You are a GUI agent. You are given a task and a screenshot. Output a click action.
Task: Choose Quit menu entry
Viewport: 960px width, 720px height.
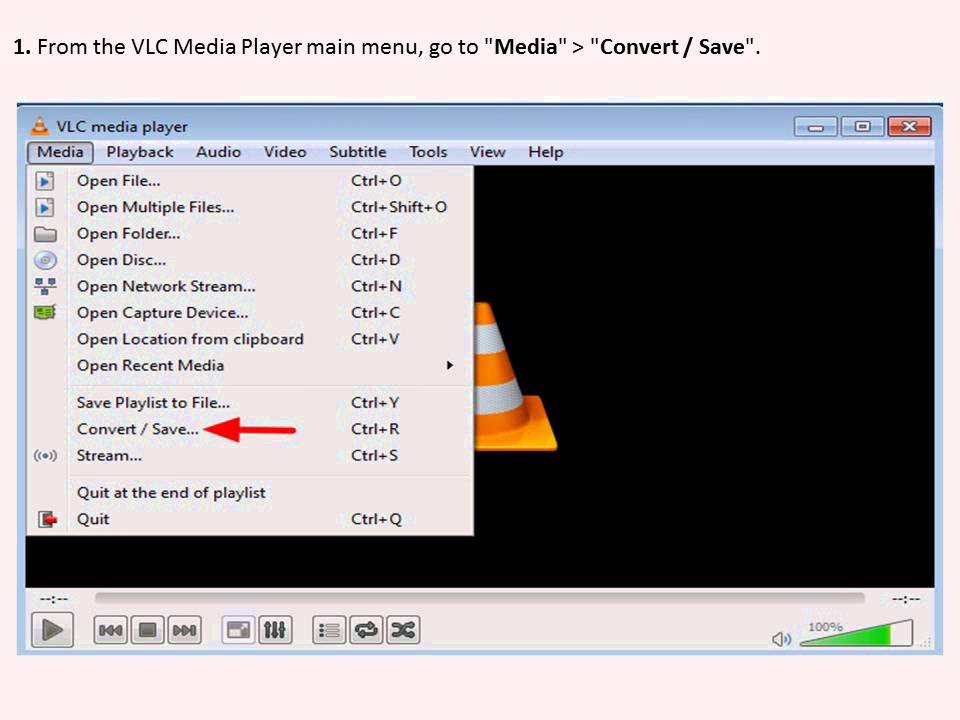pyautogui.click(x=250, y=519)
